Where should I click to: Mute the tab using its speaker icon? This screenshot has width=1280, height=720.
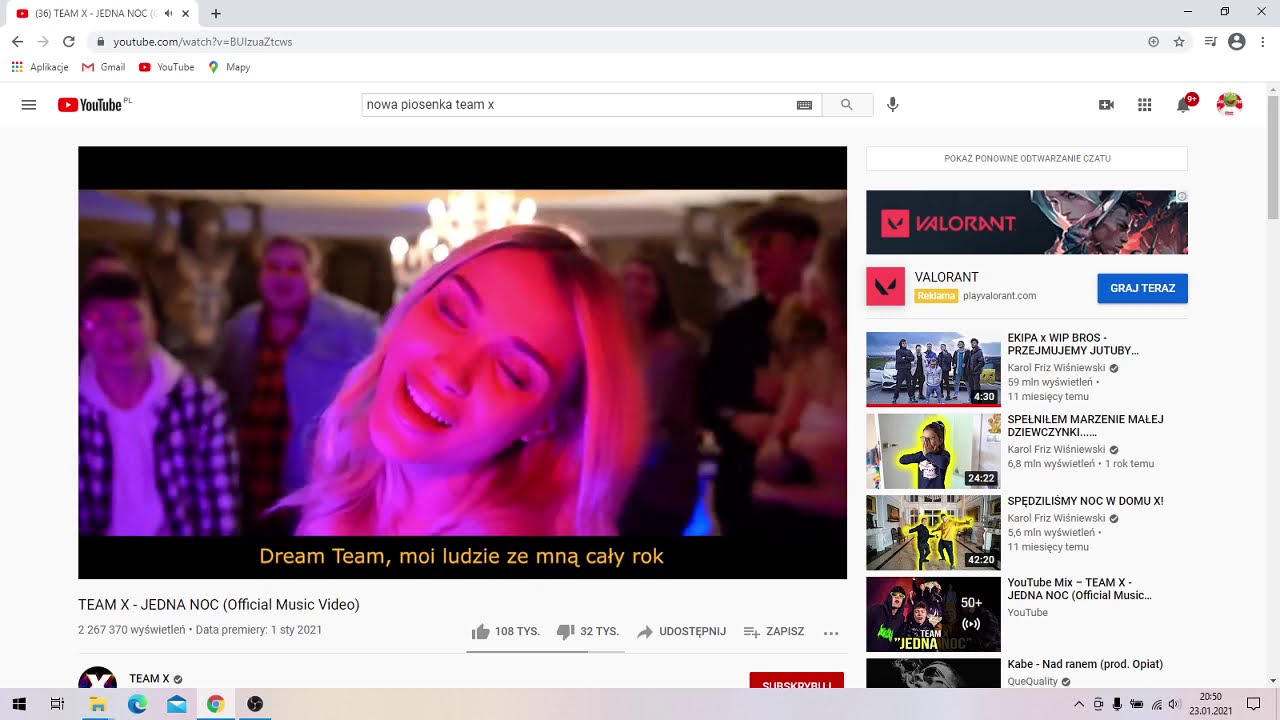[168, 14]
